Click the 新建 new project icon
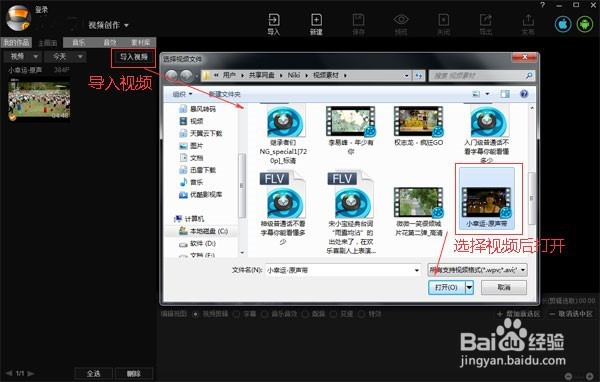Viewport: 600px width, 382px height. [x=316, y=24]
